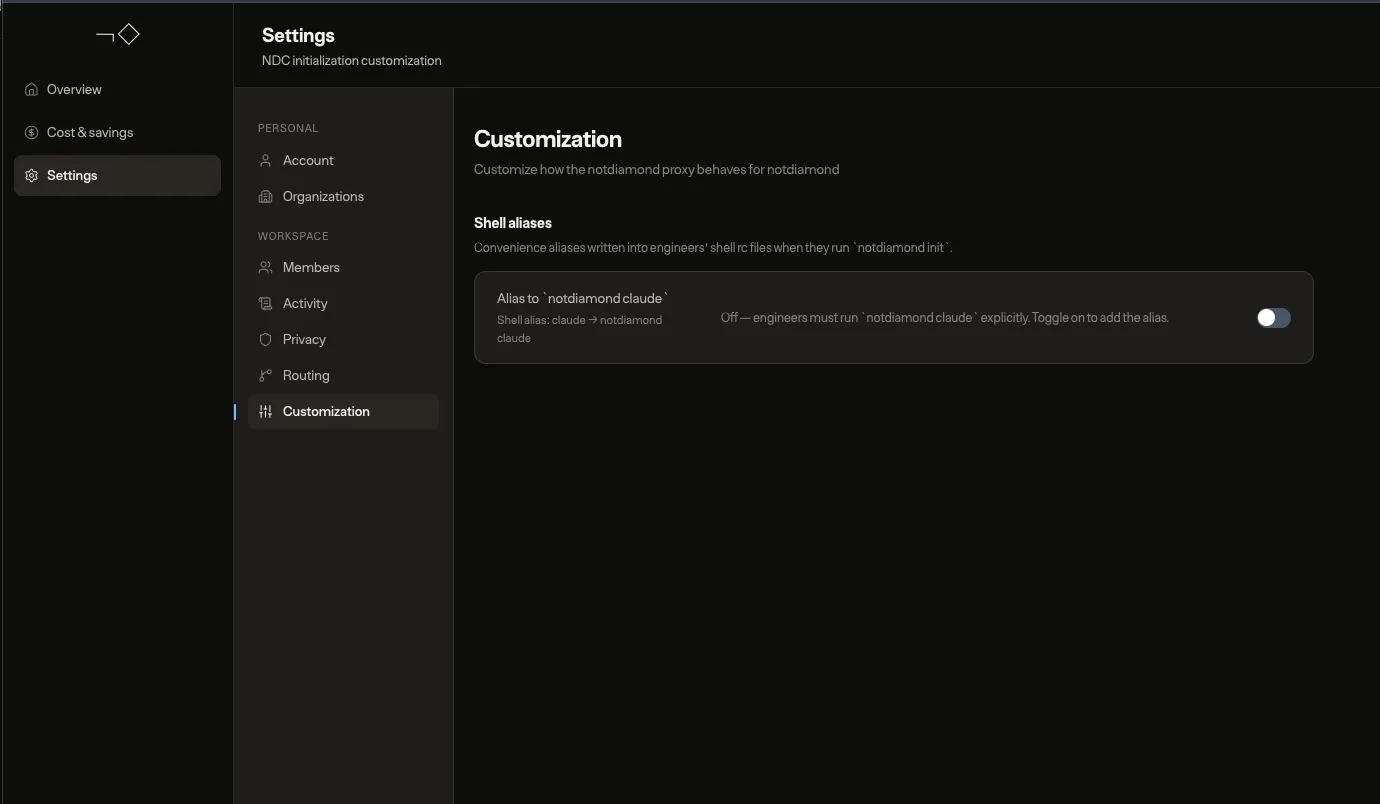
Task: Click the "Convenience aliases written into" description
Action: [713, 247]
